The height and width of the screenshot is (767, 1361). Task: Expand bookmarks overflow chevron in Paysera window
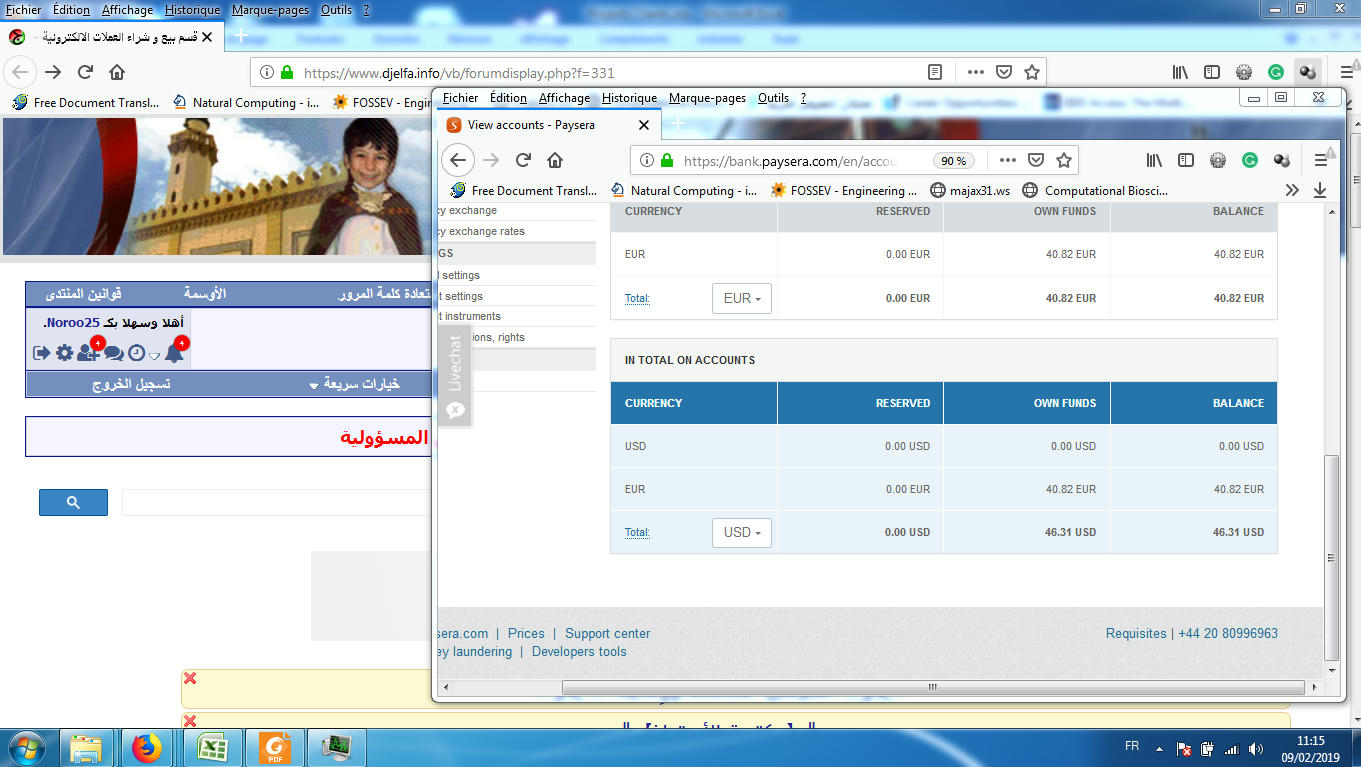tap(1292, 190)
